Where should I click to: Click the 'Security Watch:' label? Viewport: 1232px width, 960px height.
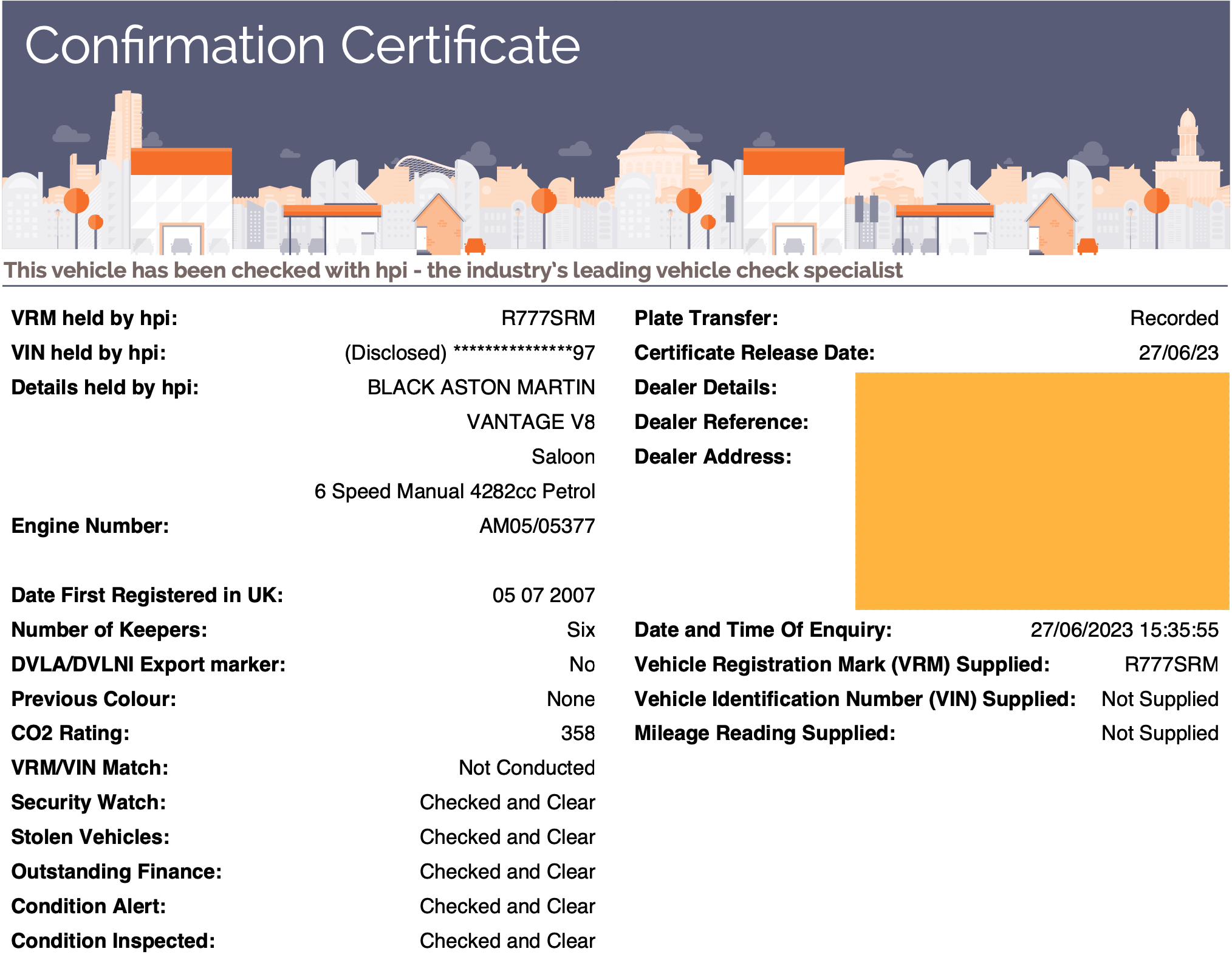click(89, 803)
